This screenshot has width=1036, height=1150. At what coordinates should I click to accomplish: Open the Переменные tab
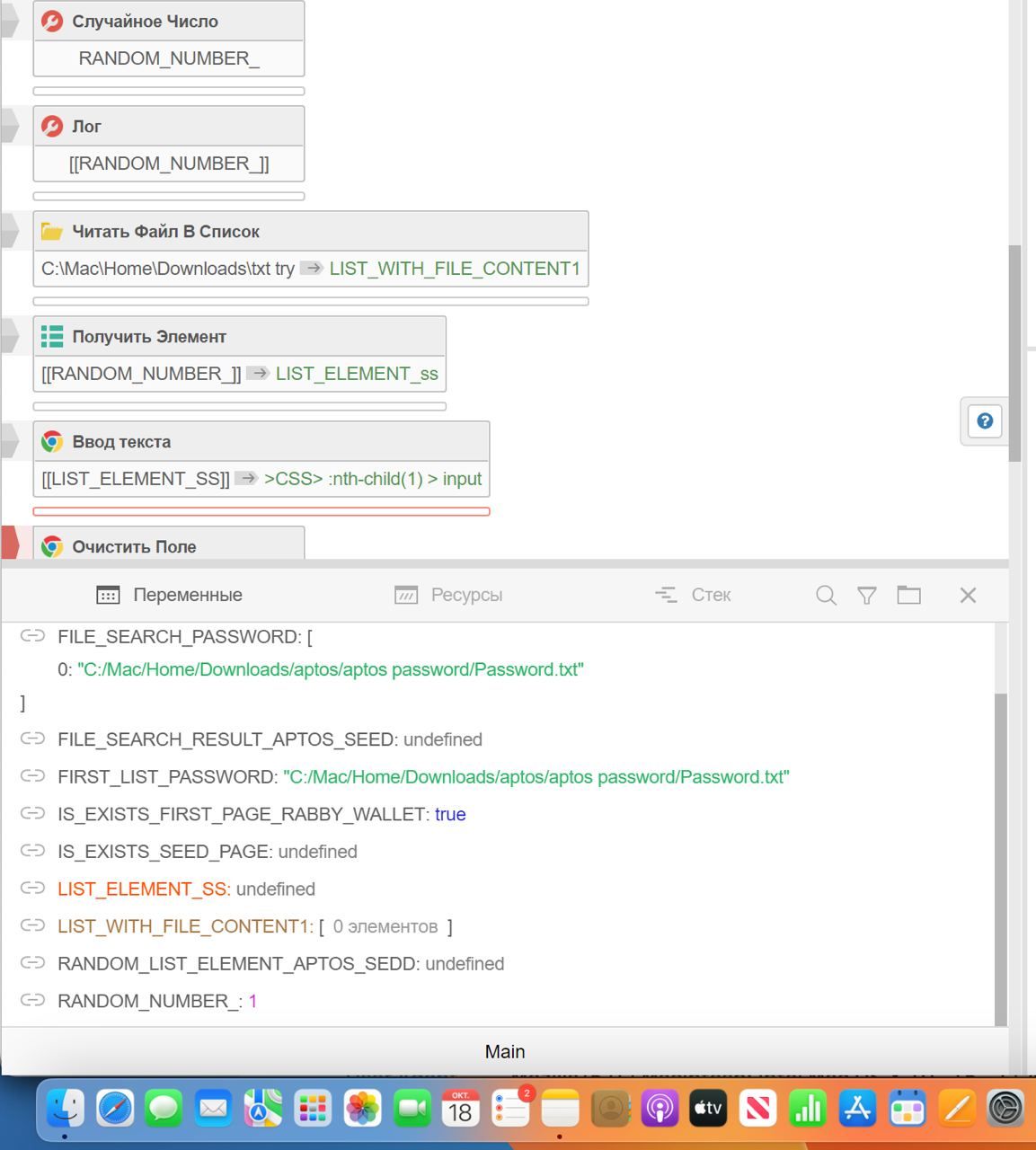[170, 595]
